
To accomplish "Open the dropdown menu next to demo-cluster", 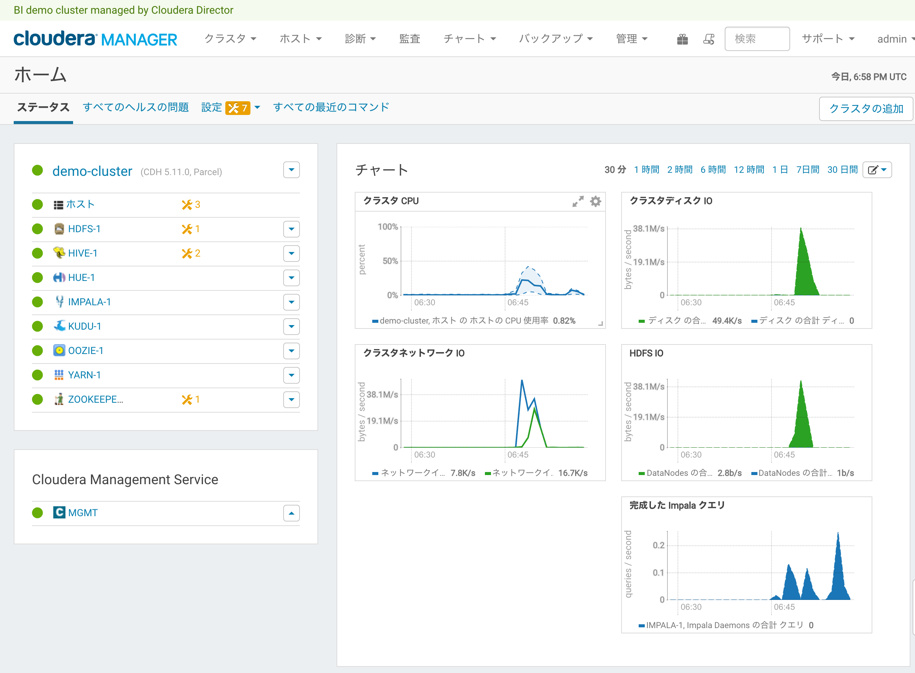I will (291, 170).
